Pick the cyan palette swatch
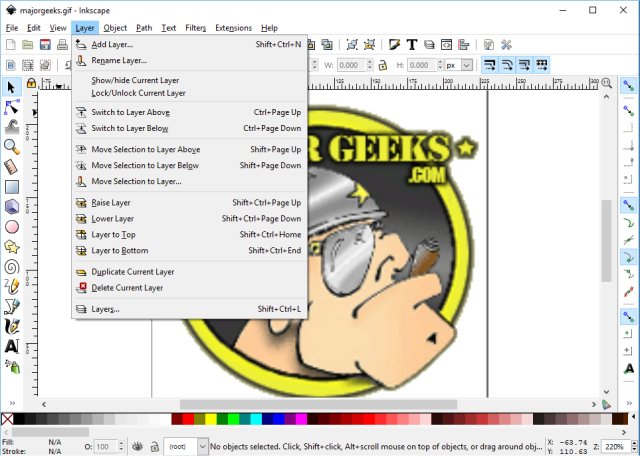This screenshot has height=456, width=640. [x=256, y=419]
